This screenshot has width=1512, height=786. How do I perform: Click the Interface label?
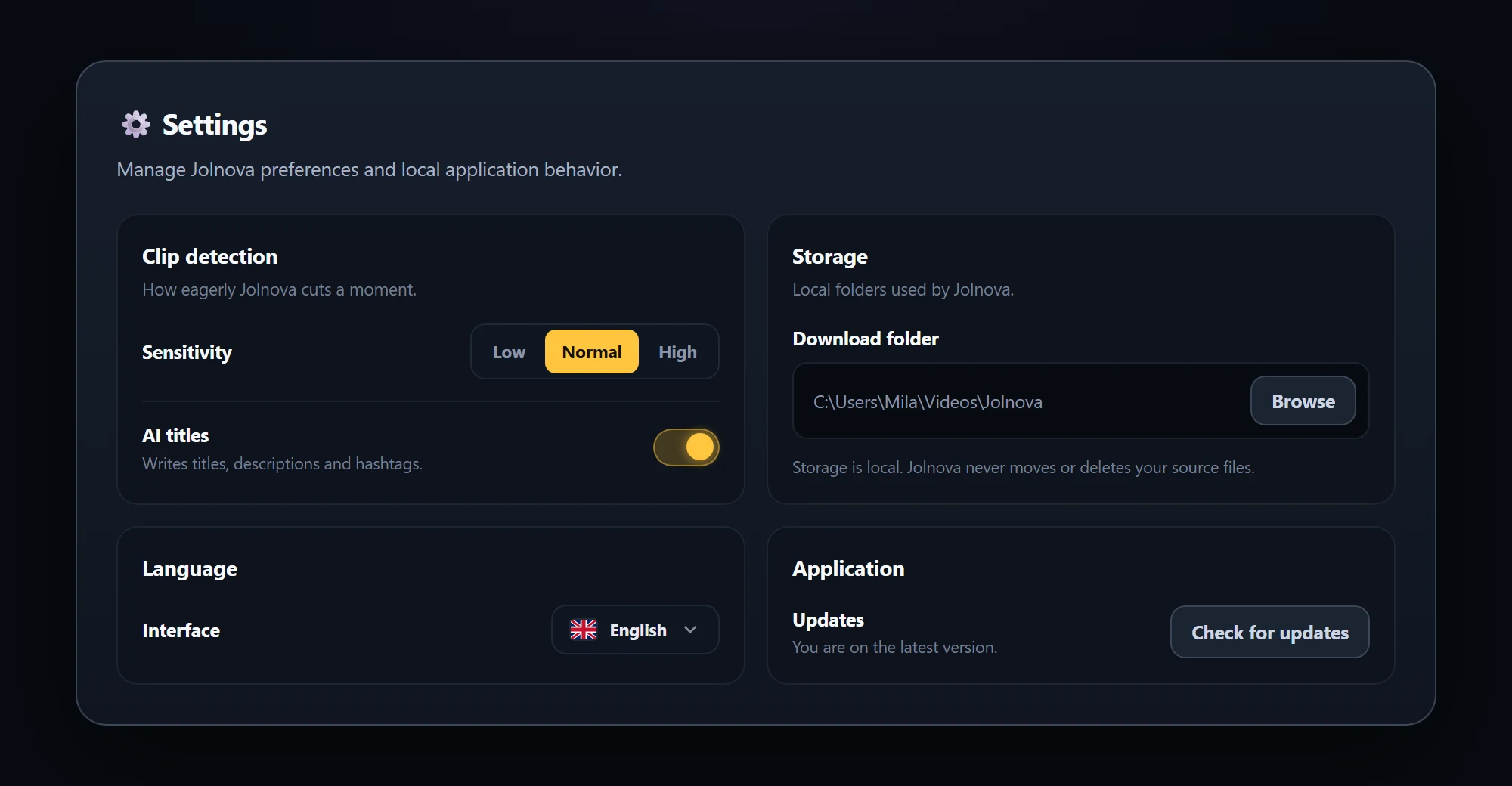click(x=181, y=630)
